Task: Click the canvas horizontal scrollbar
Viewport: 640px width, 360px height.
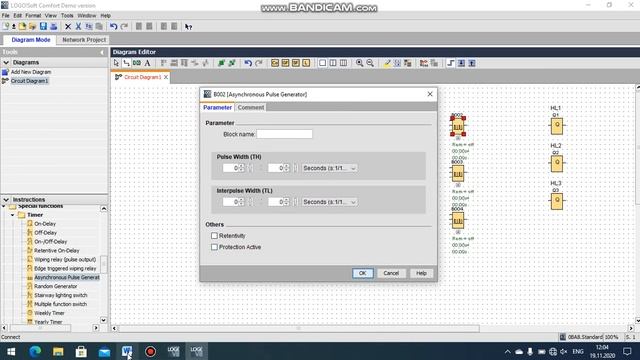Action: [x=298, y=328]
